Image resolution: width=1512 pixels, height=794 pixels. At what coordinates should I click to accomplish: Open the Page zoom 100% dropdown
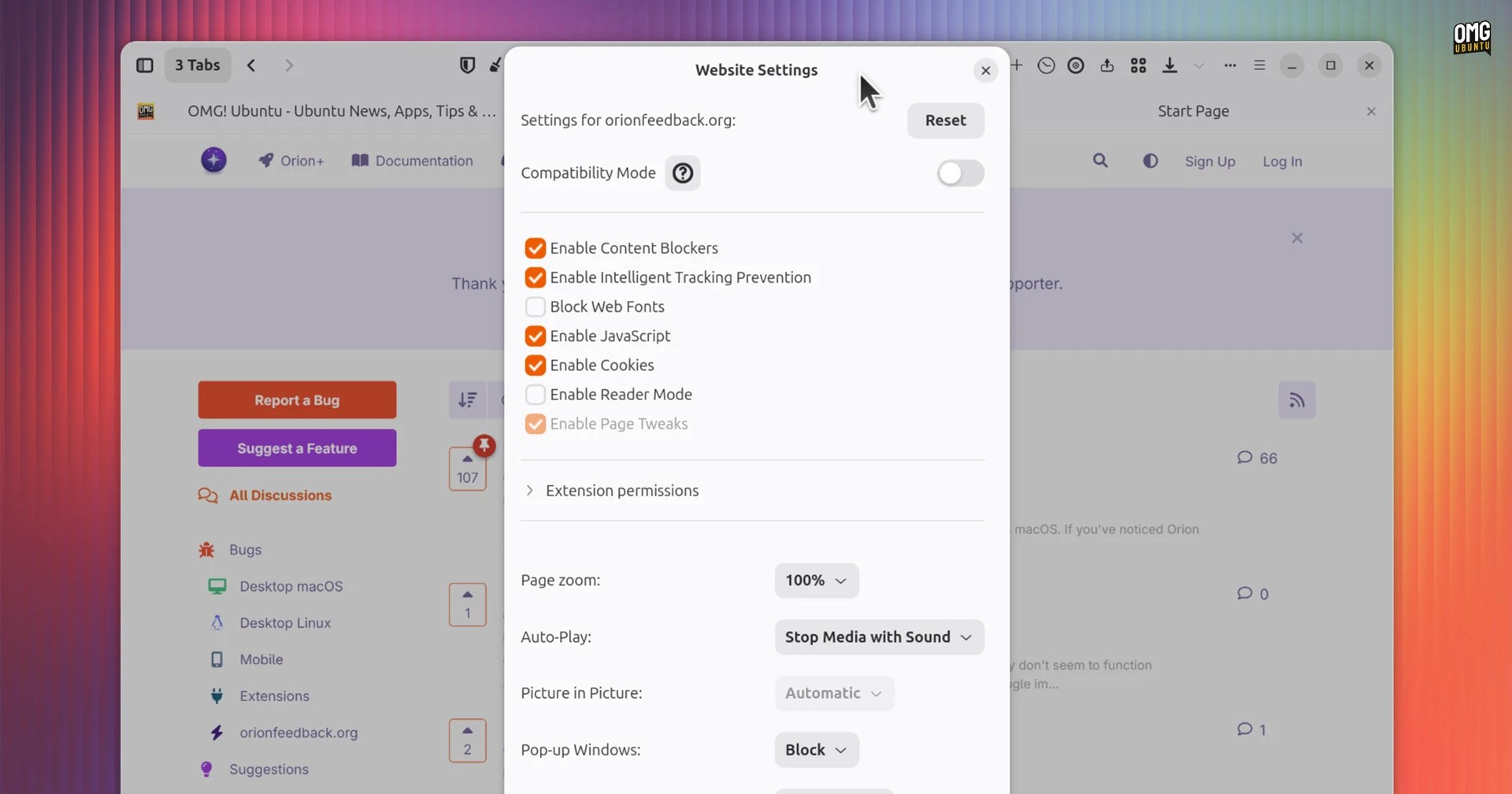817,581
